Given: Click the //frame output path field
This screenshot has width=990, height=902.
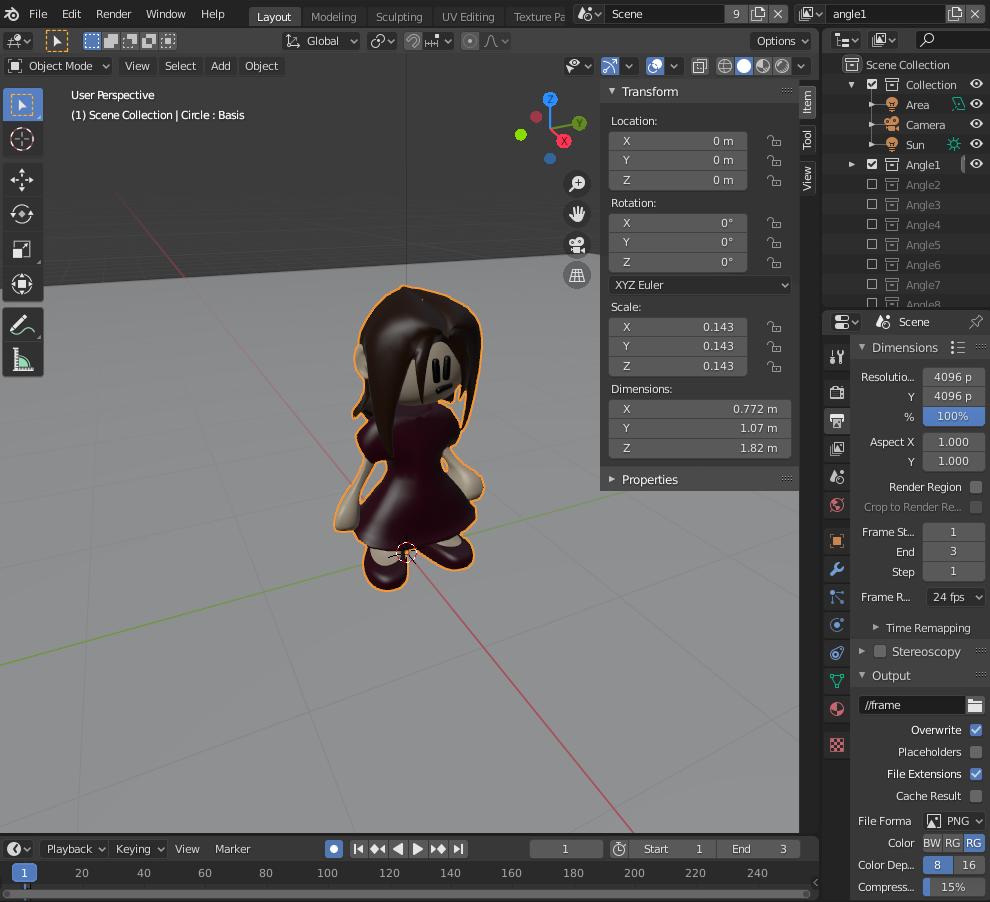Looking at the screenshot, I should click(912, 705).
